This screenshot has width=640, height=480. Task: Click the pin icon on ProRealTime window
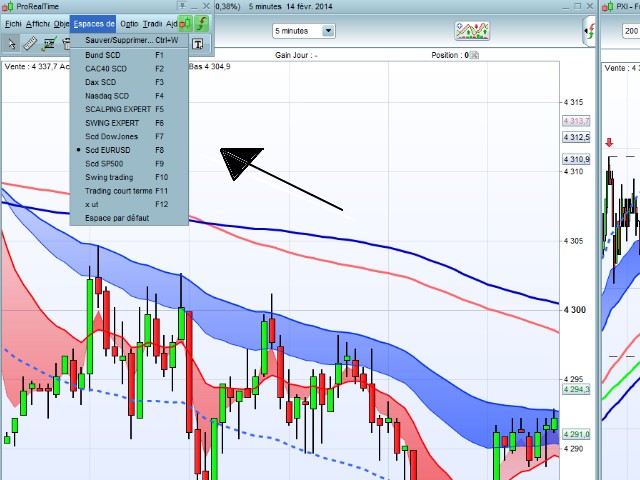coord(182,6)
